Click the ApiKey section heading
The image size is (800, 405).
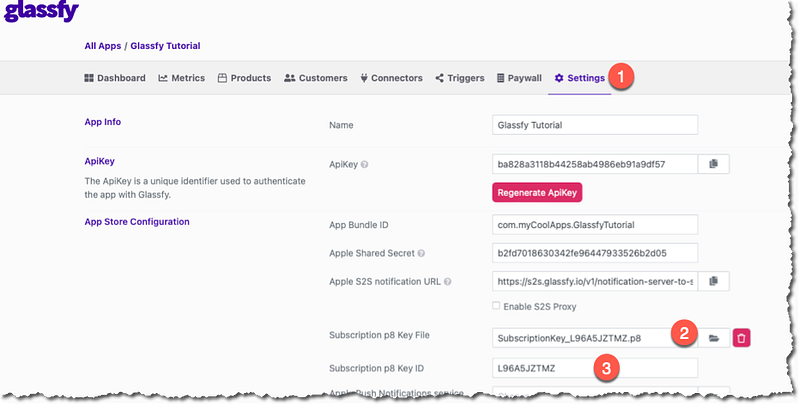coord(99,161)
